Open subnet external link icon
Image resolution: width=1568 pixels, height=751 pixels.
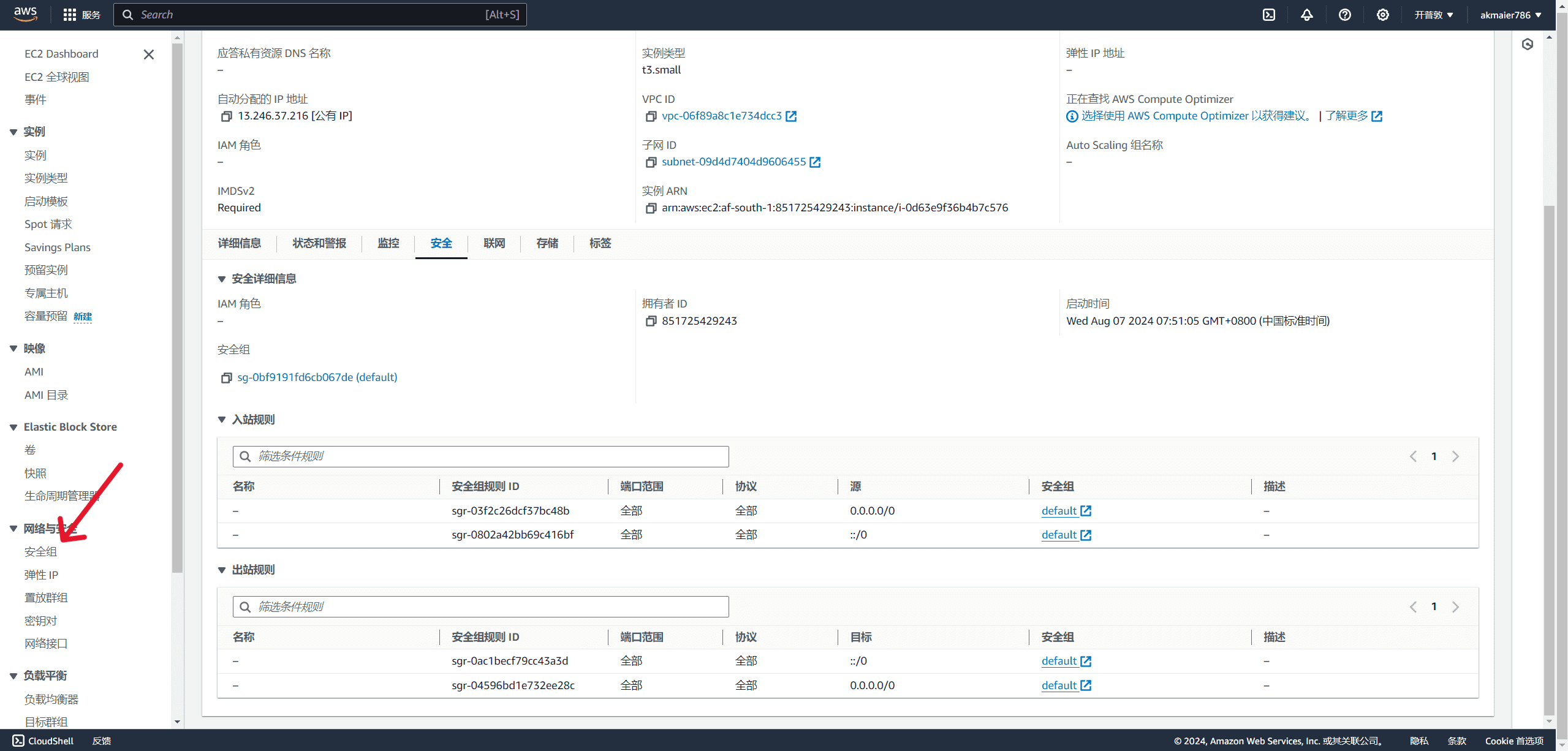(815, 162)
